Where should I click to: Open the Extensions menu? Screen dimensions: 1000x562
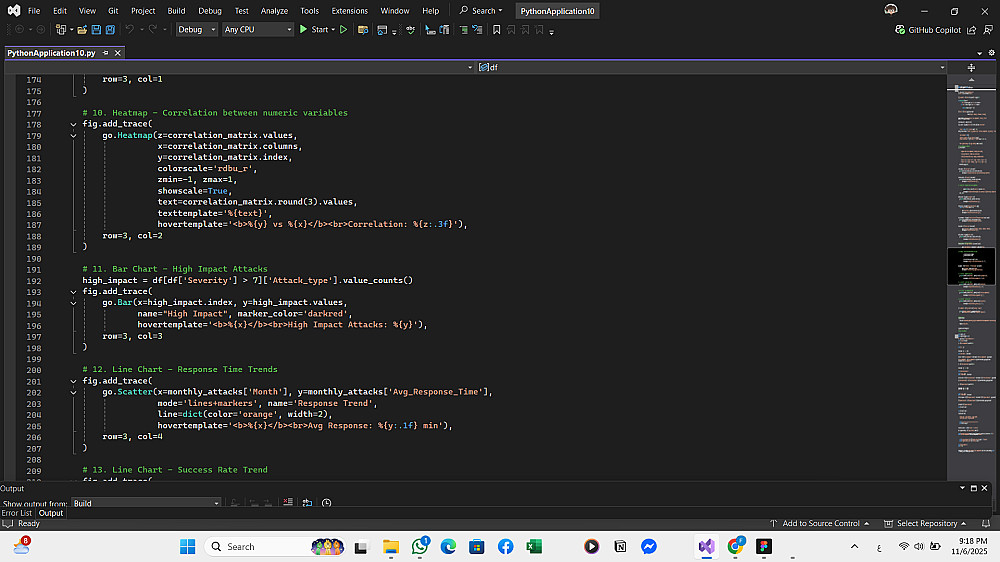click(x=349, y=11)
